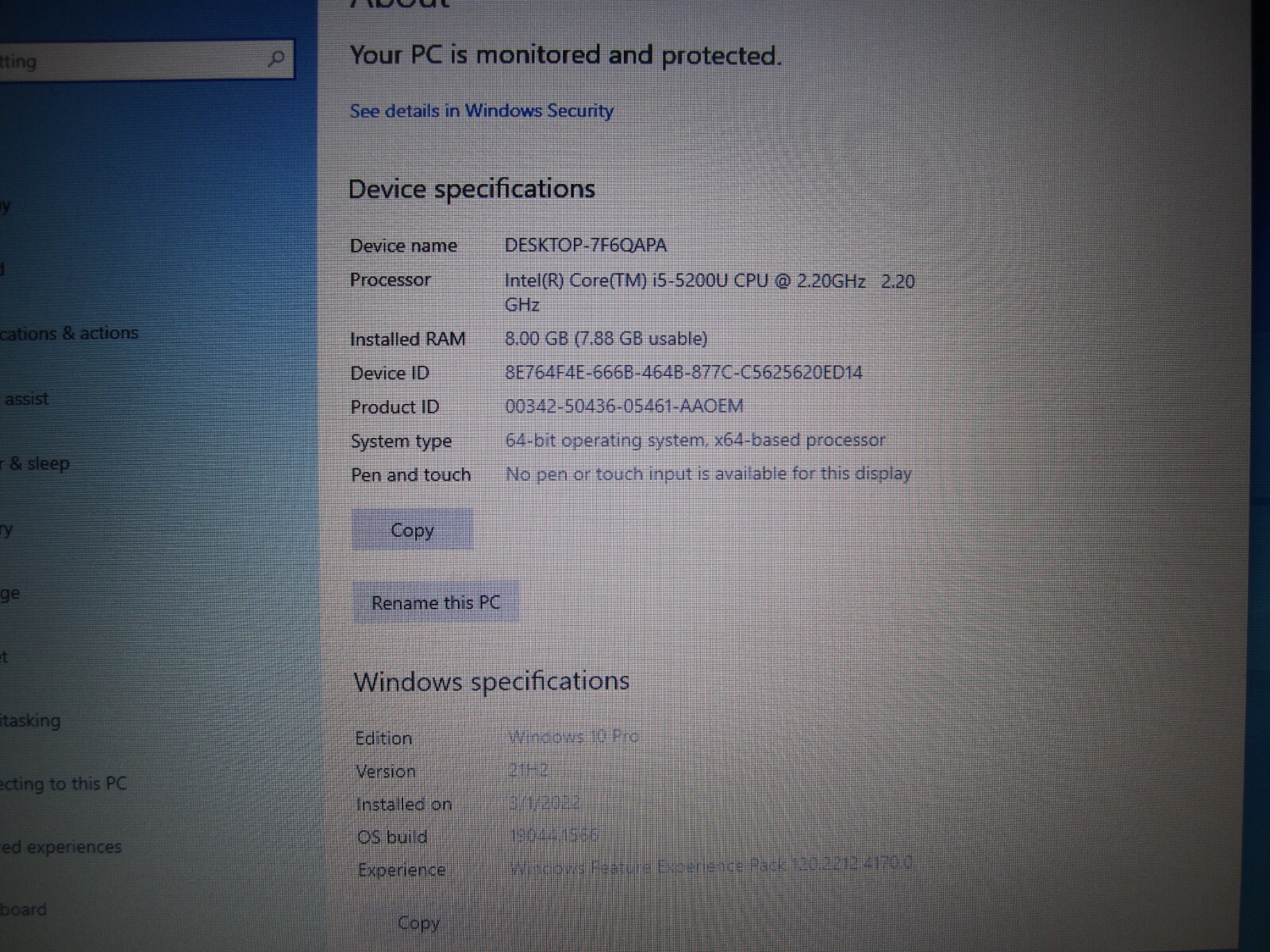Select the Intel Core i5-5200U processor value
1270x952 pixels.
tap(710, 293)
